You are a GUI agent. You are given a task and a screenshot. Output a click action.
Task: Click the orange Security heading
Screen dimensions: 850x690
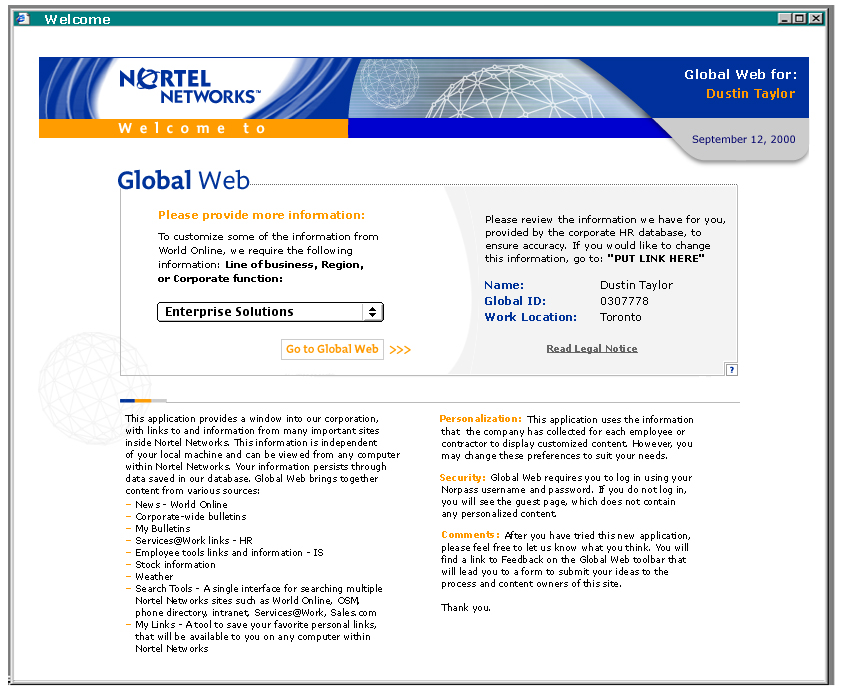pyautogui.click(x=463, y=478)
